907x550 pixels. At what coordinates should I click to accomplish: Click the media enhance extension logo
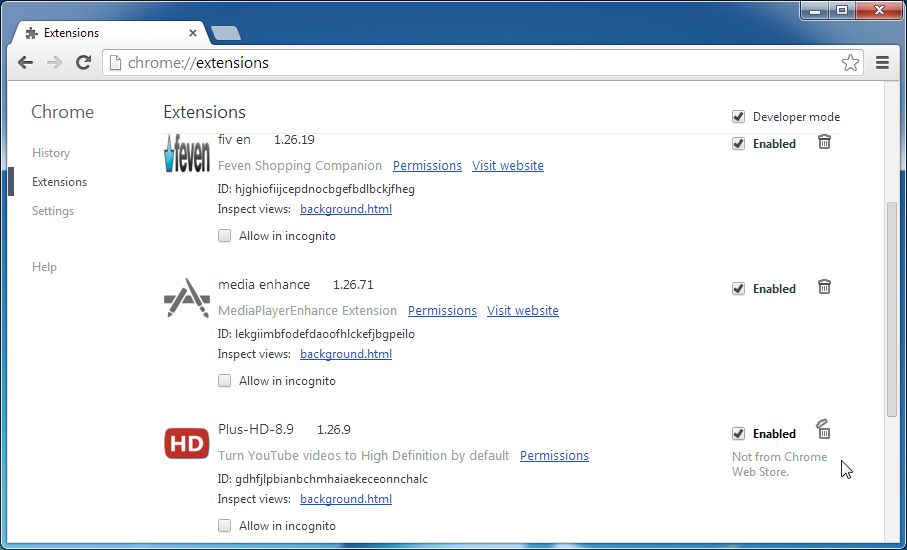click(x=187, y=298)
